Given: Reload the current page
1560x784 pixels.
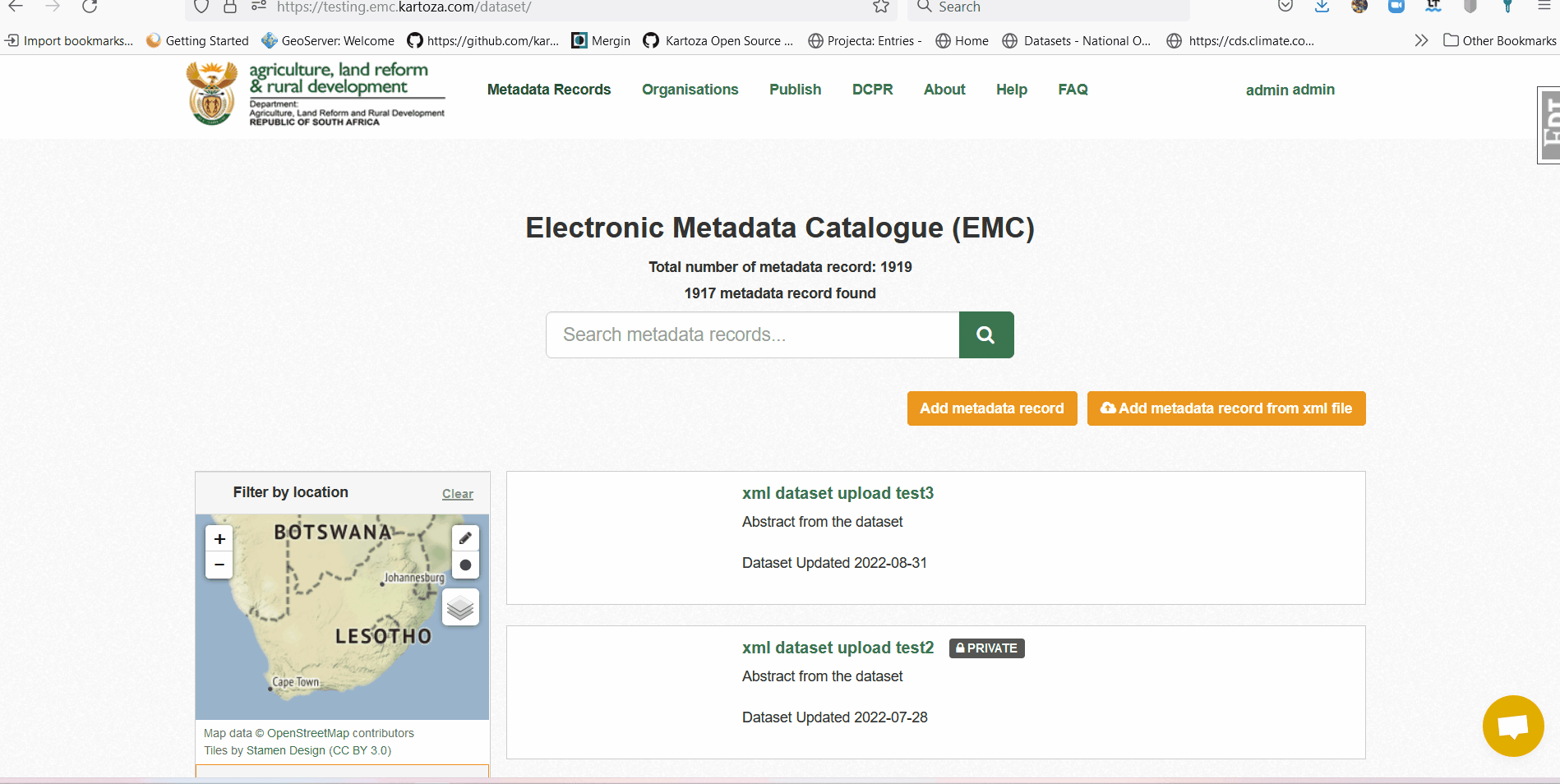Looking at the screenshot, I should (x=89, y=7).
